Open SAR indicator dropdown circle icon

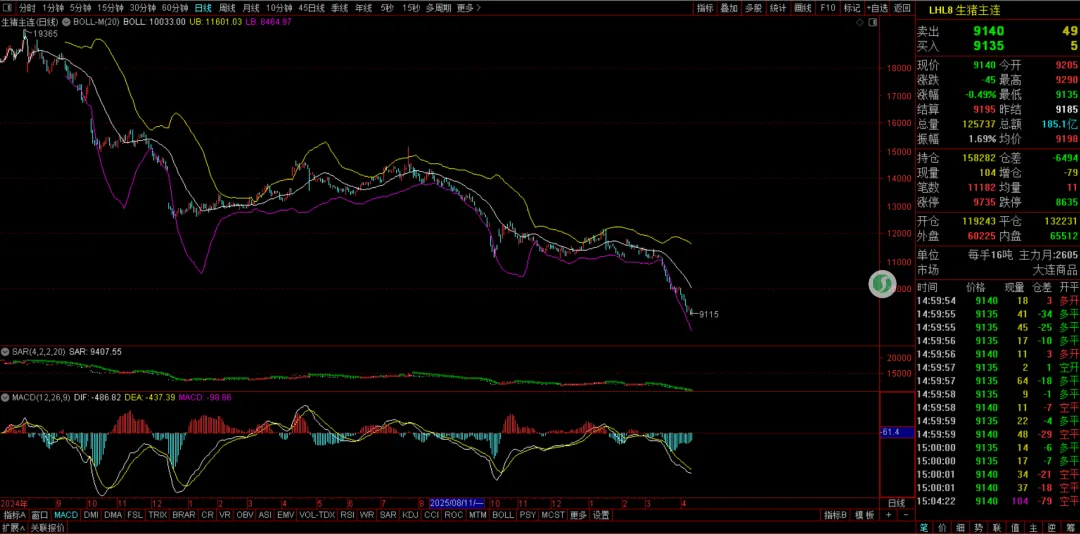6,351
